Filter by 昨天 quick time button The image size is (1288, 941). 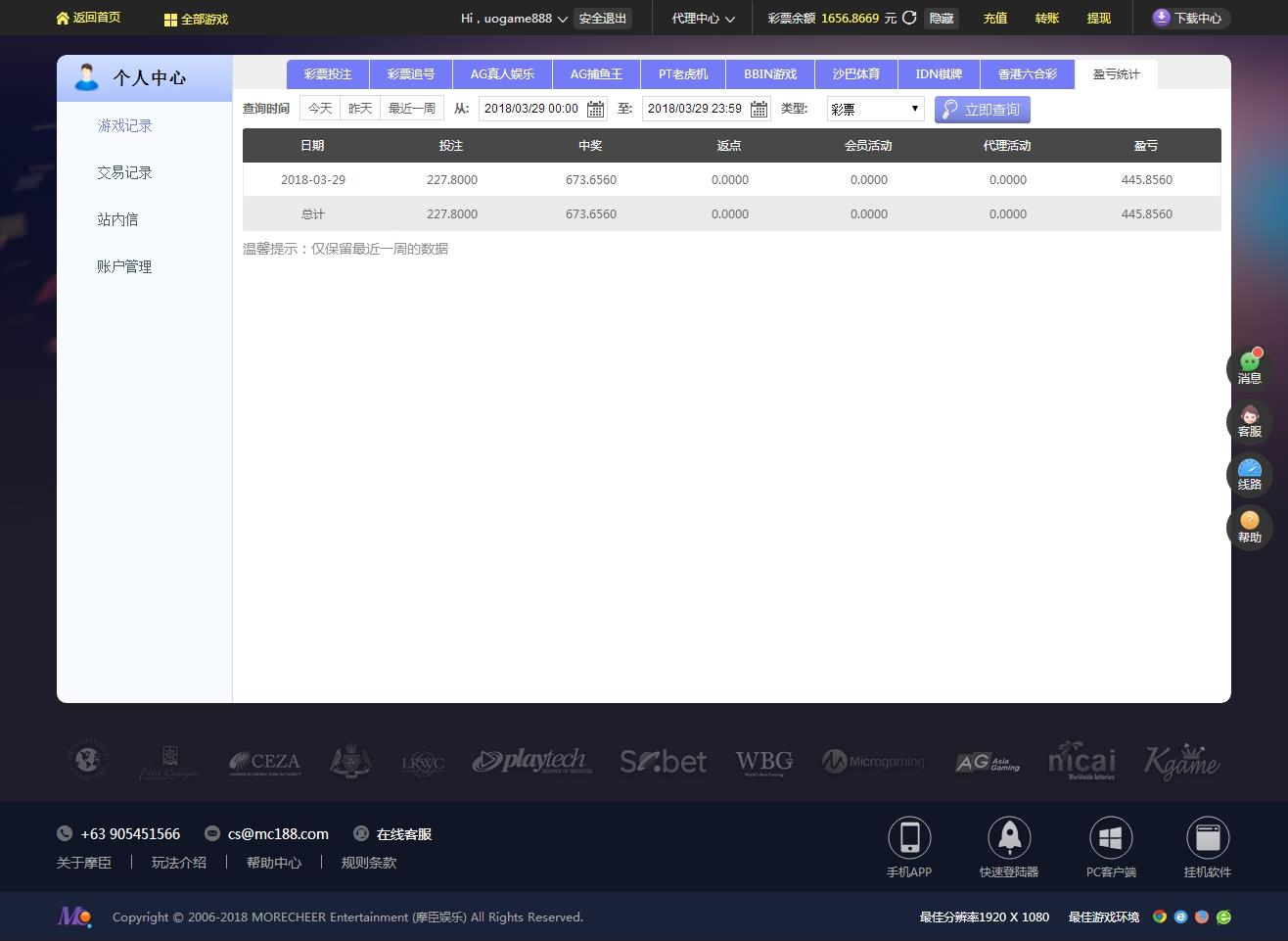pyautogui.click(x=360, y=109)
